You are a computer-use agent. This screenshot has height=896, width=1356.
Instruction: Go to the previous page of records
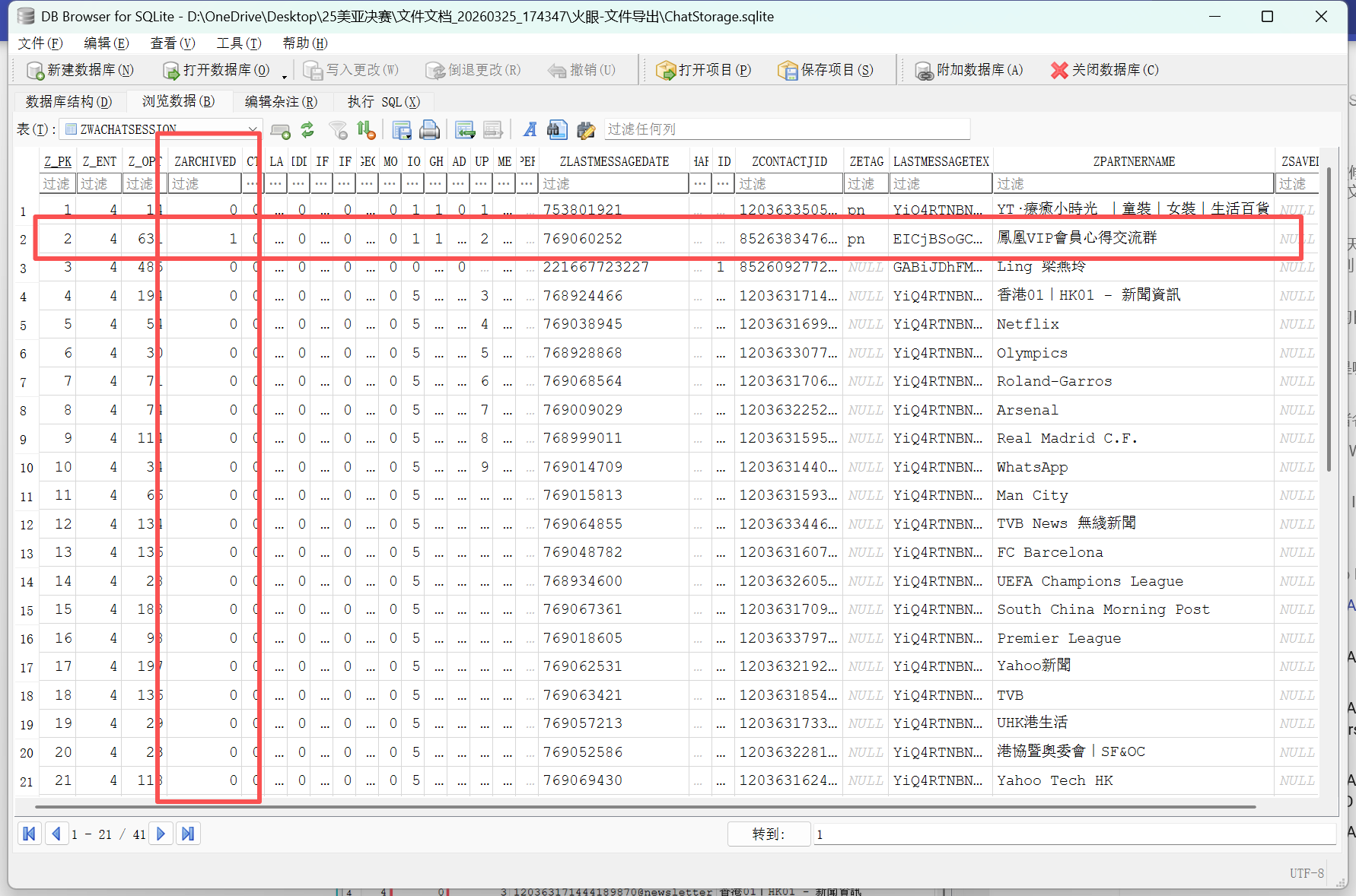(x=56, y=834)
